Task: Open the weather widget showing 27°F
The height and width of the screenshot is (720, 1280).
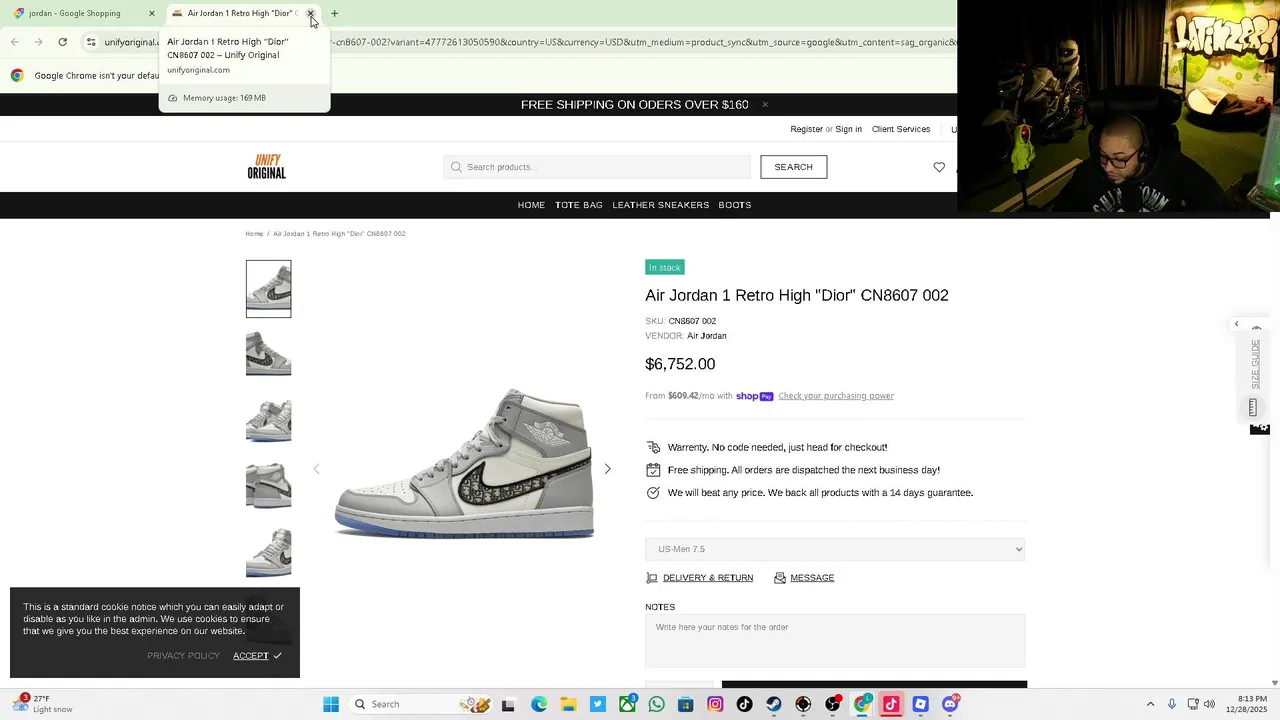Action: (x=42, y=704)
